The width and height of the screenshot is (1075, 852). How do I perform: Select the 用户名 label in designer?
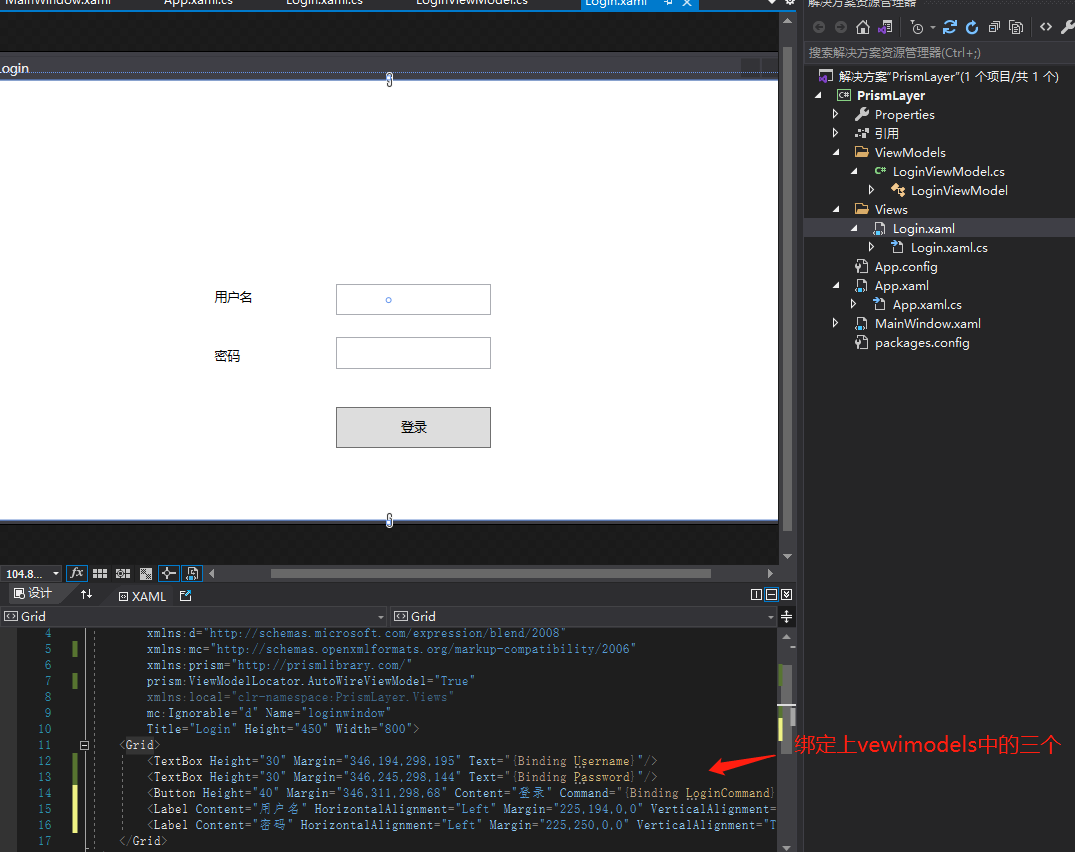233,297
